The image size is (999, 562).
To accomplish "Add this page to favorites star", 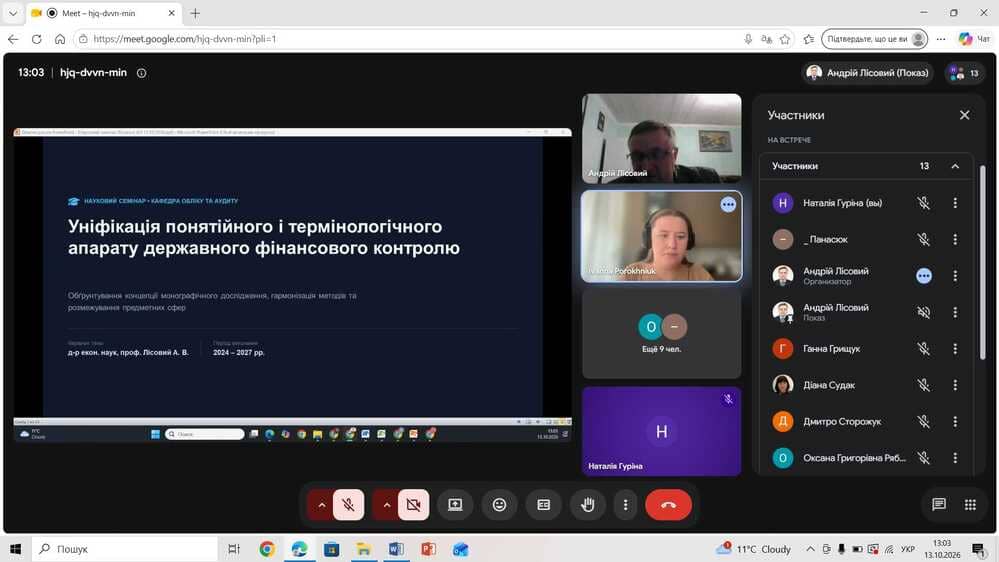I will [785, 39].
